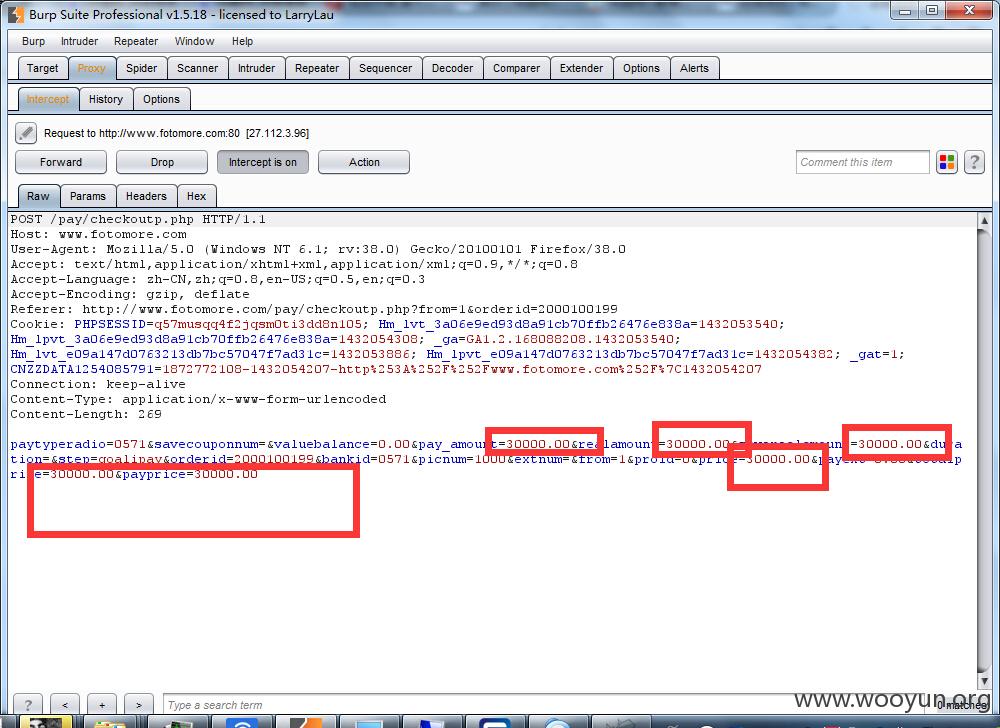Select the Hex view tab
Screen dimensions: 1000x728
[x=196, y=196]
